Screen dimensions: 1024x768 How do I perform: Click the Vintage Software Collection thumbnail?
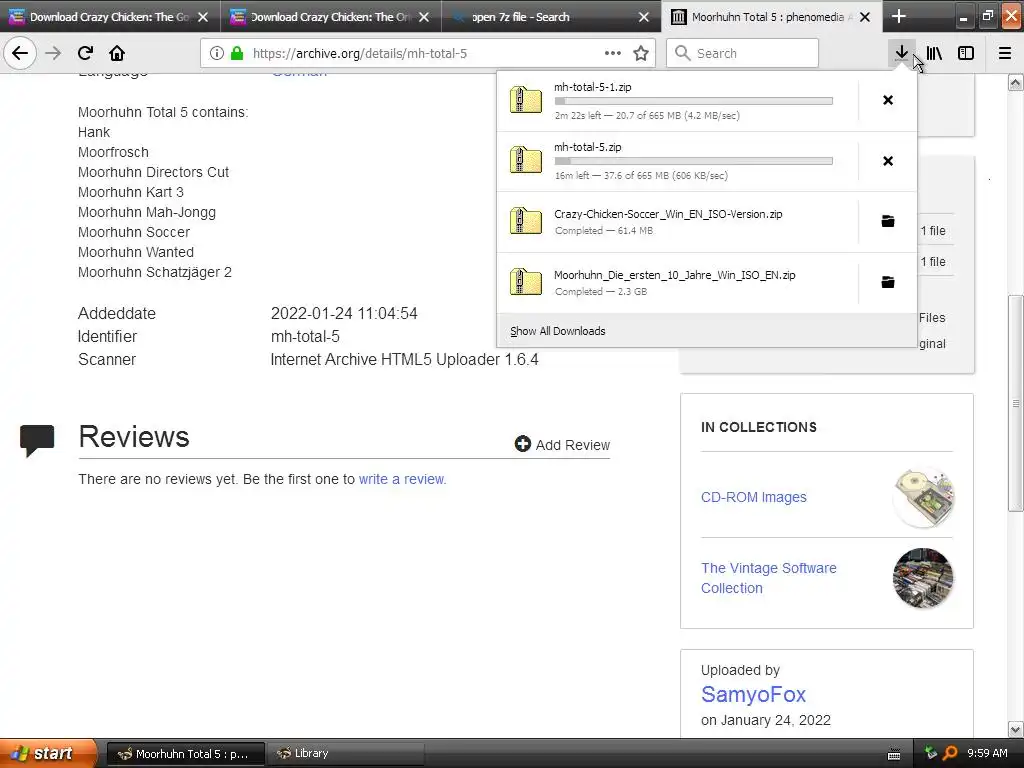coord(923,578)
